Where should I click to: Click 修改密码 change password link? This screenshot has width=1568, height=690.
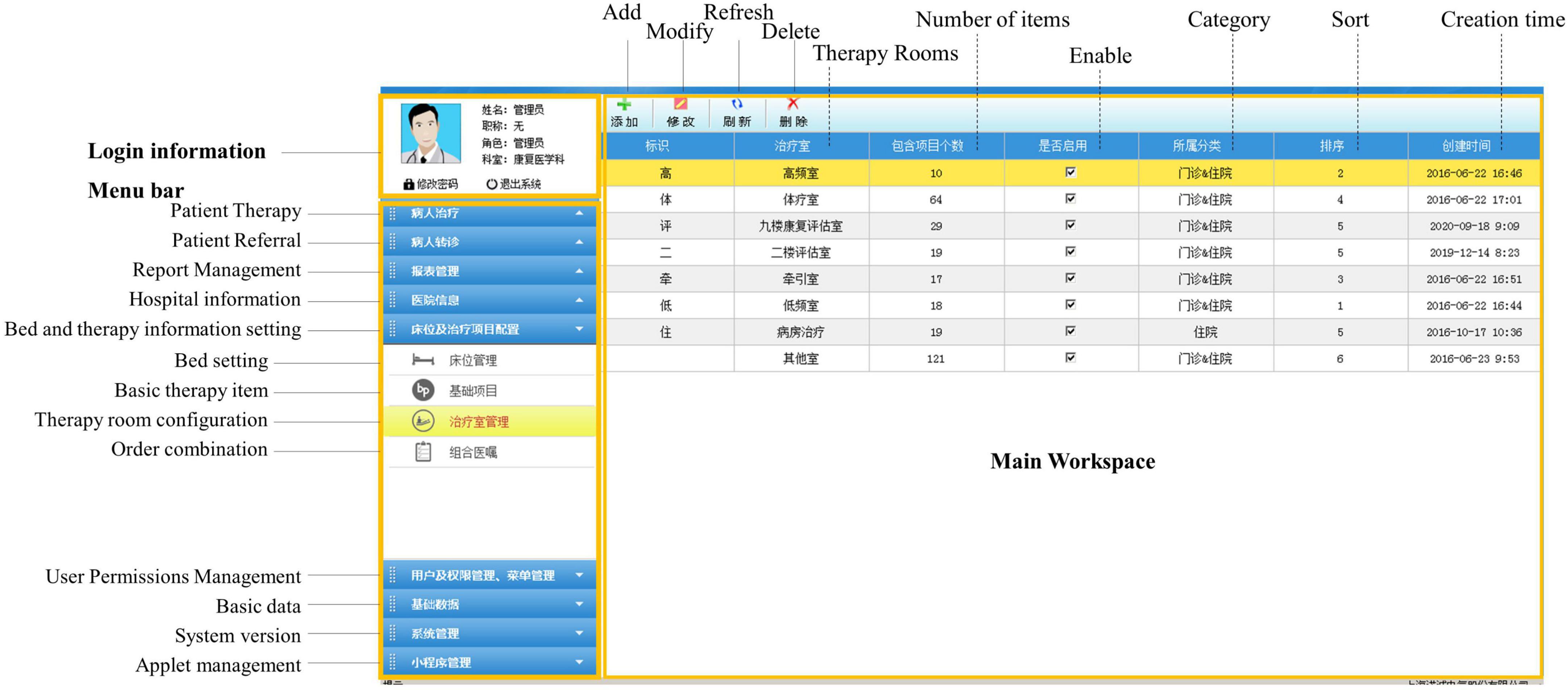click(x=437, y=184)
